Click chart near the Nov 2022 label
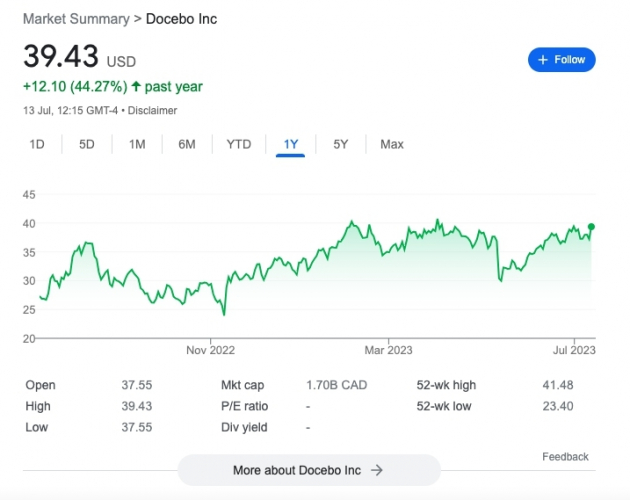This screenshot has width=630, height=500. [210, 300]
